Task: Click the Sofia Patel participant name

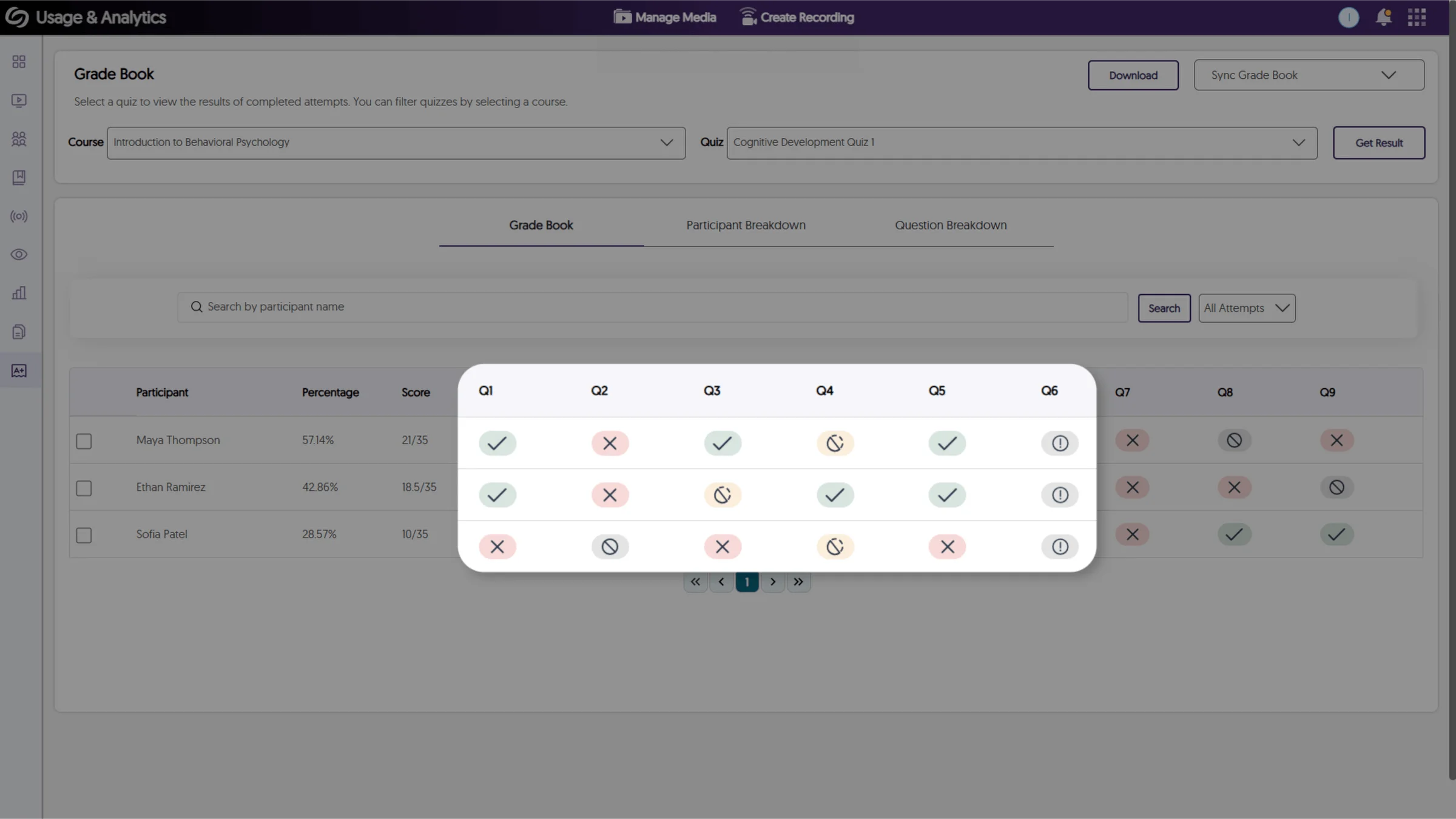Action: [x=161, y=534]
